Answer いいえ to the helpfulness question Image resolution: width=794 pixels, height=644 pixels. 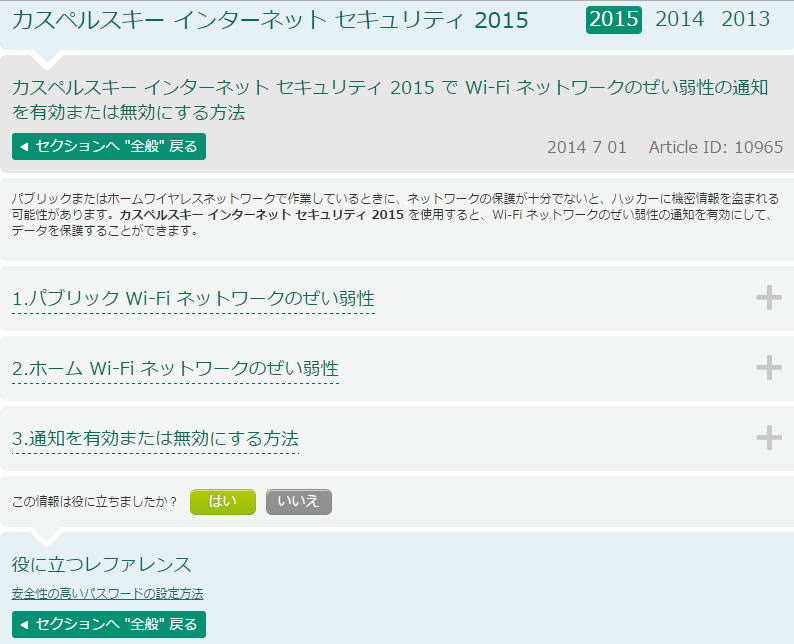point(299,502)
